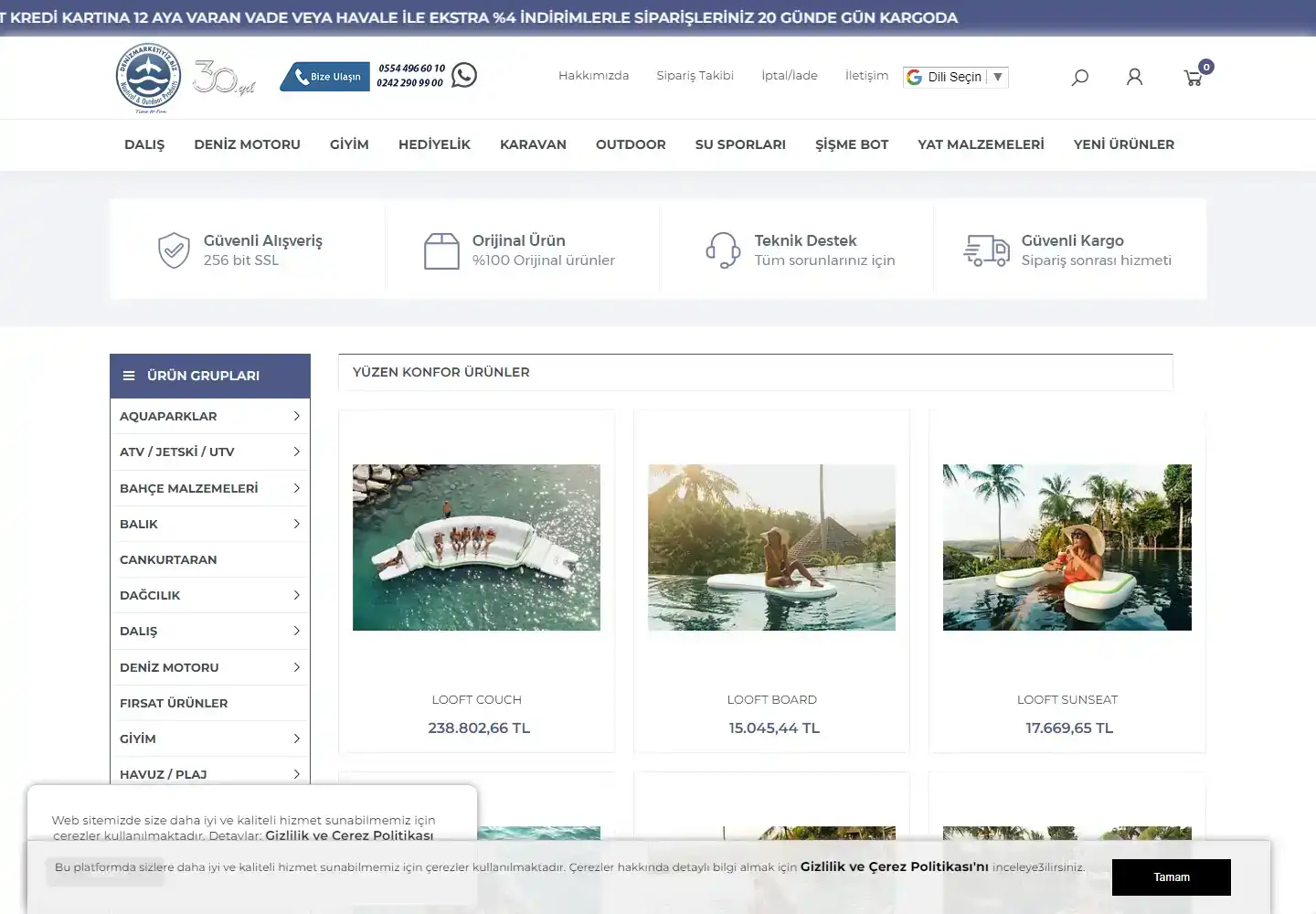The height and width of the screenshot is (914, 1316).
Task: Open the LOOFT SUNSEAT product image
Action: tap(1067, 547)
